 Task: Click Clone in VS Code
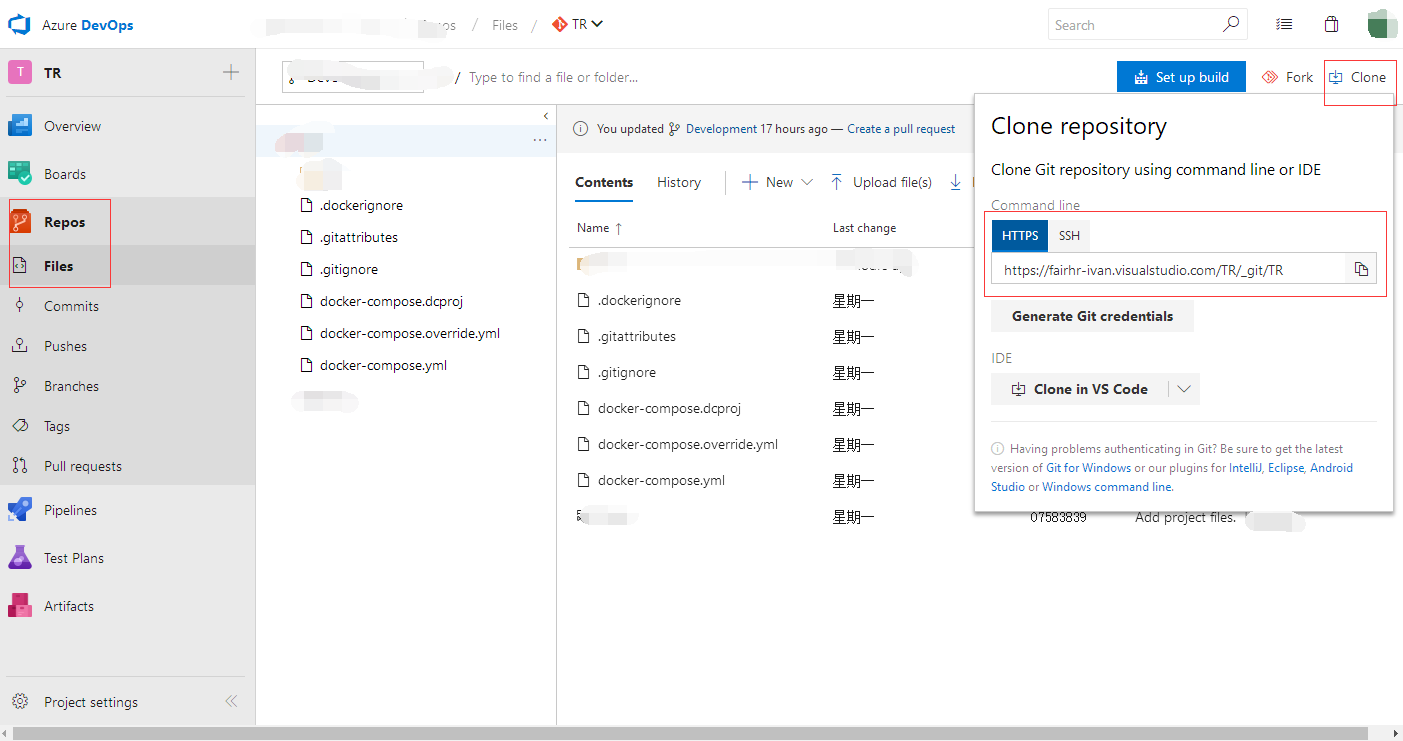(1080, 389)
